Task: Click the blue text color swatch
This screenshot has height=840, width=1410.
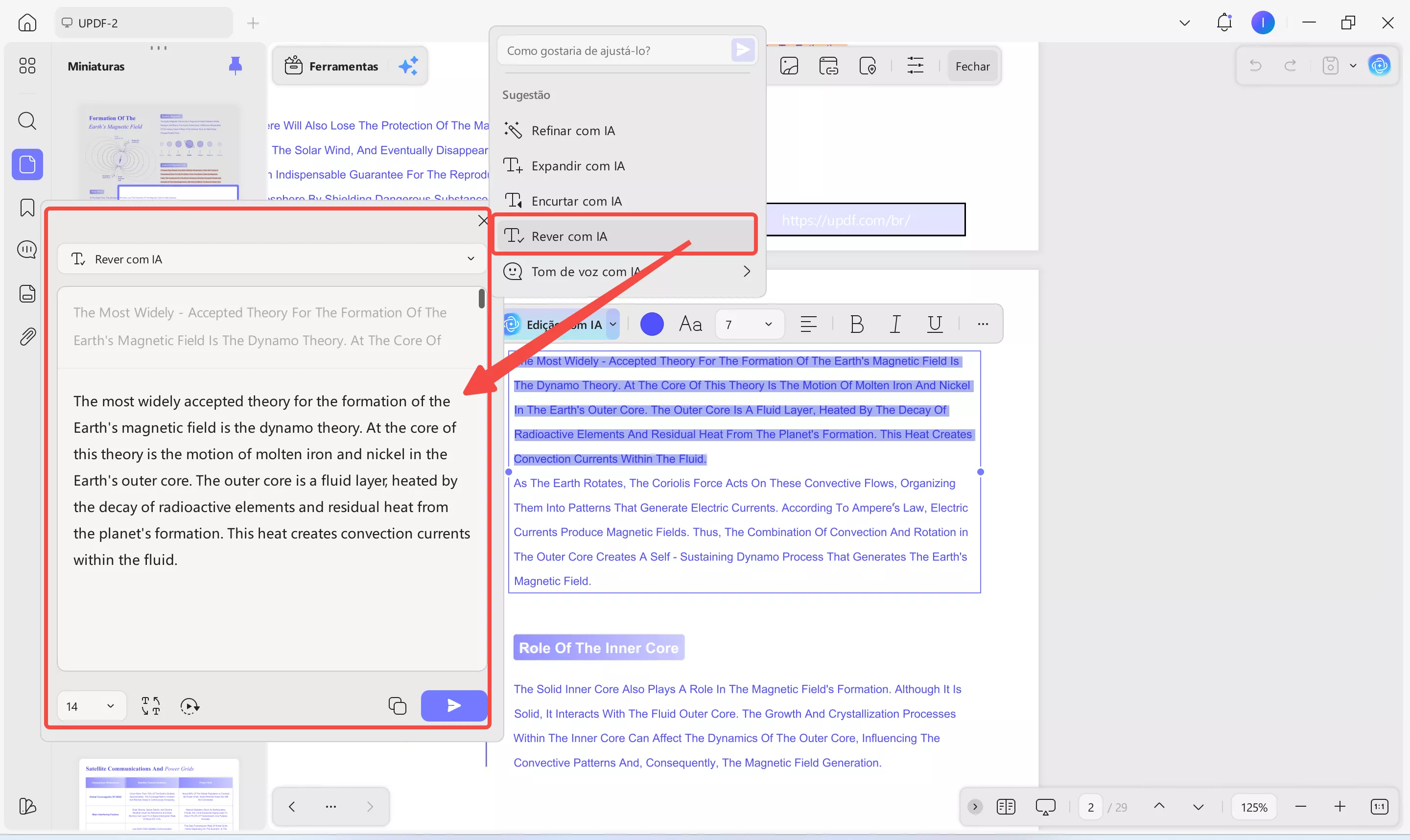Action: tap(652, 325)
